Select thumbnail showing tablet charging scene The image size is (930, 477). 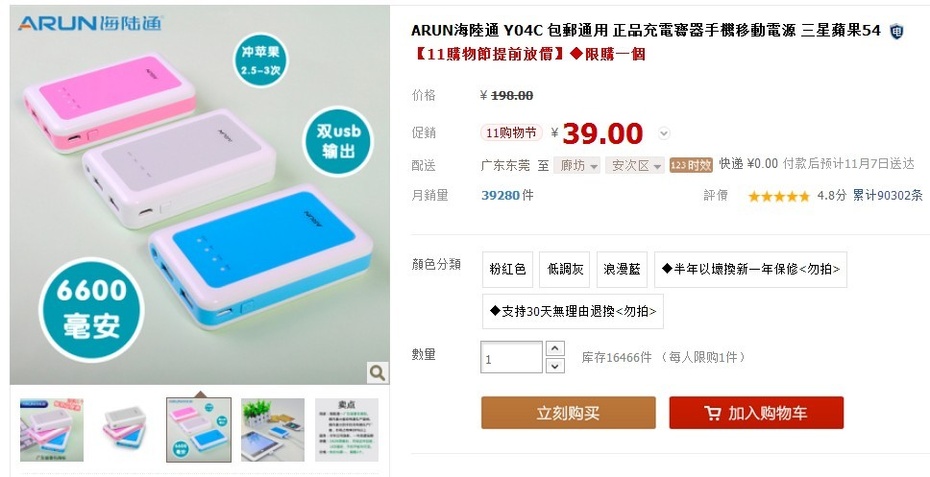coord(273,430)
